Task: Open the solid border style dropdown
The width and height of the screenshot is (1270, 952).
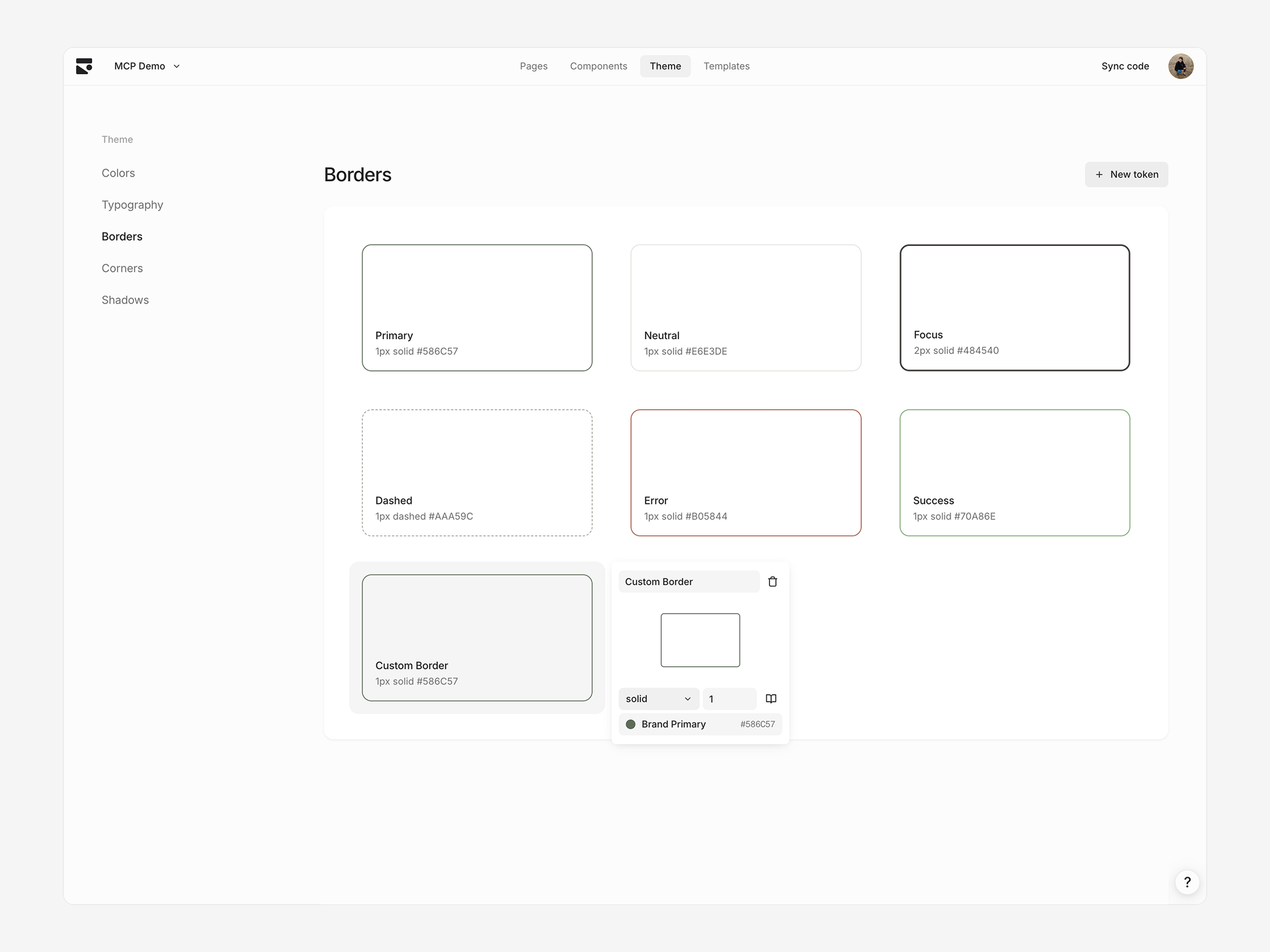Action: click(657, 699)
